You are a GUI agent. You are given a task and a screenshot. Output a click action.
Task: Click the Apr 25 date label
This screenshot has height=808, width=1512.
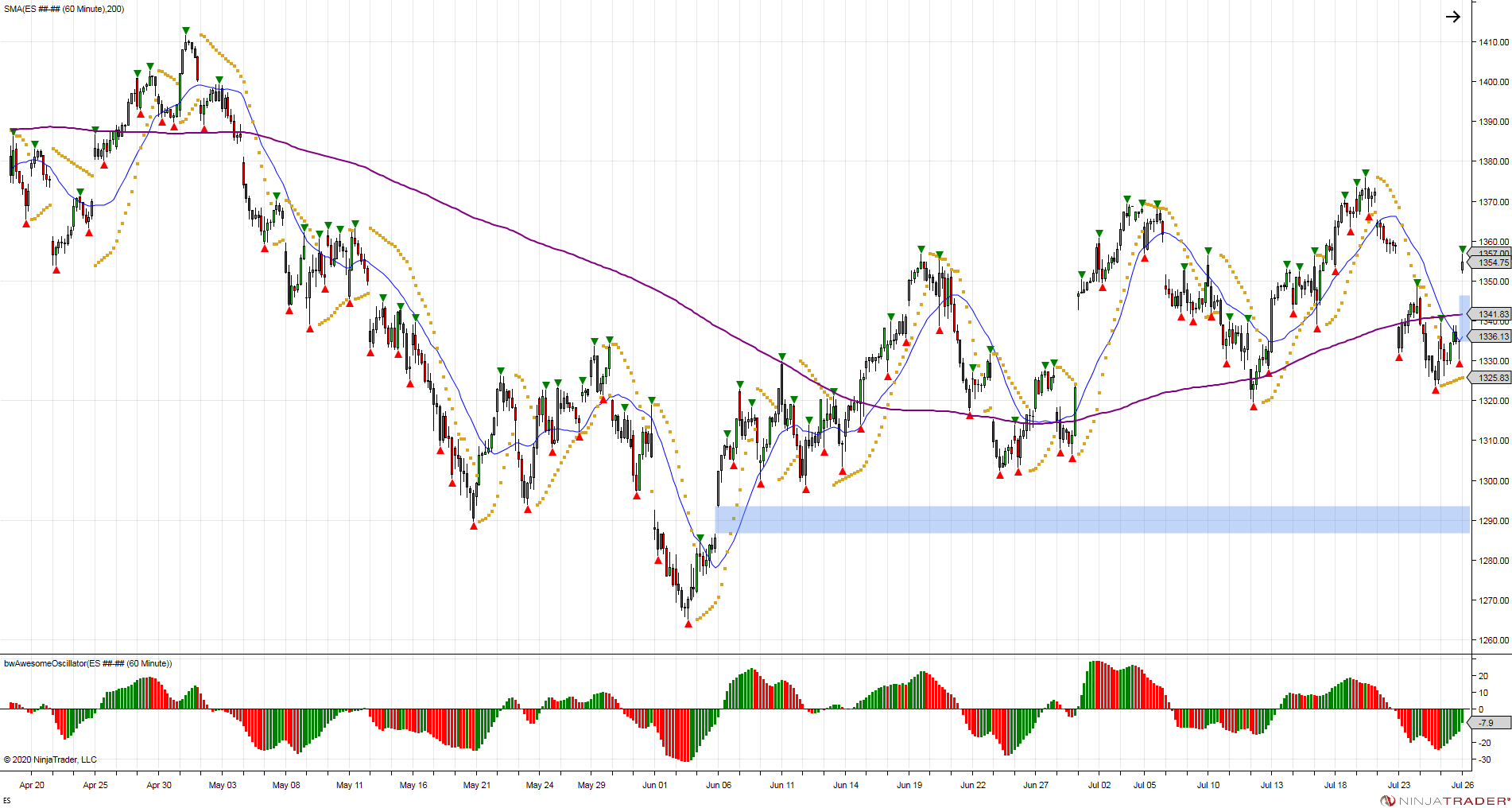(x=95, y=785)
